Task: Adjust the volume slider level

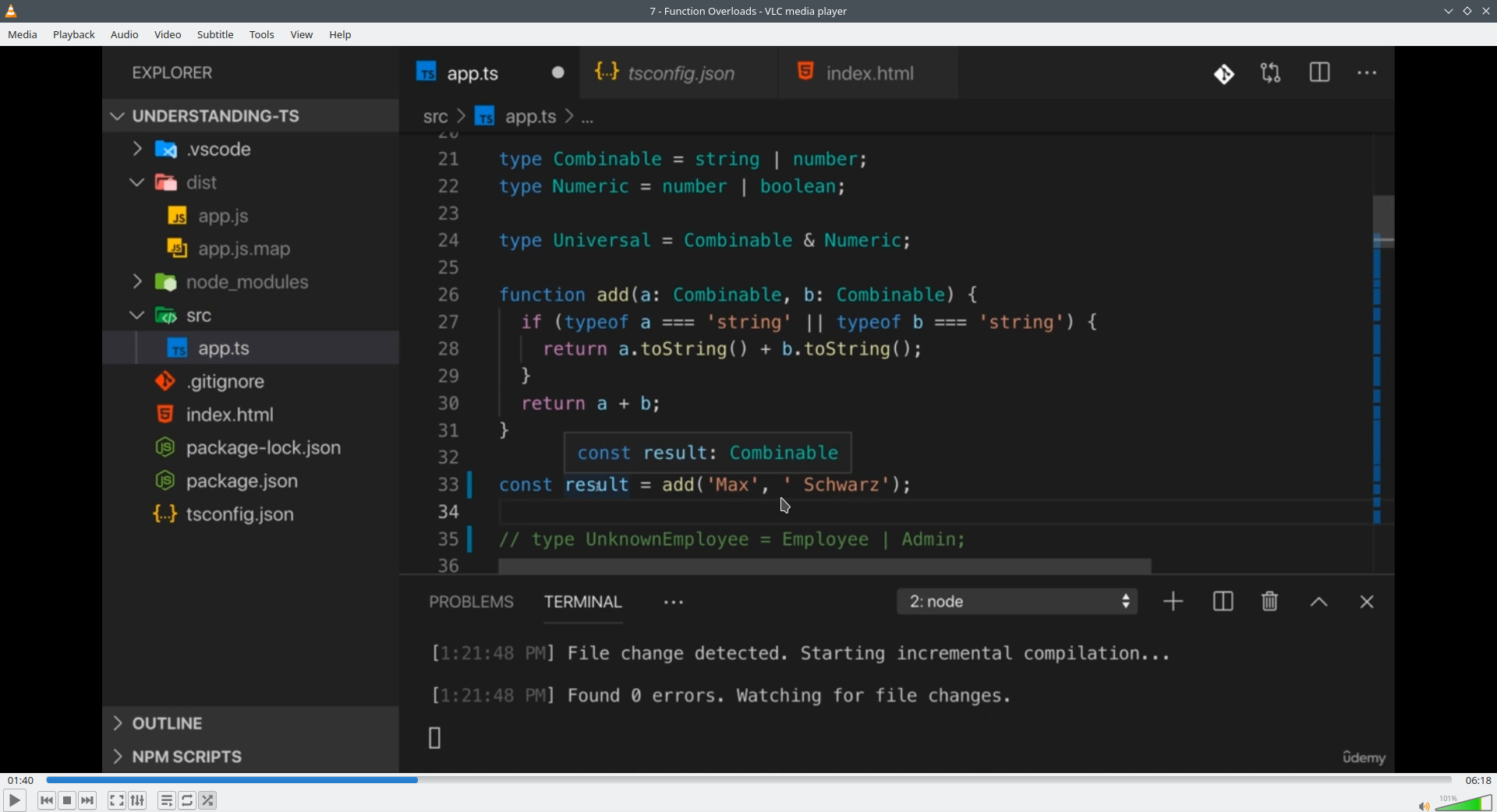Action: tap(1466, 803)
